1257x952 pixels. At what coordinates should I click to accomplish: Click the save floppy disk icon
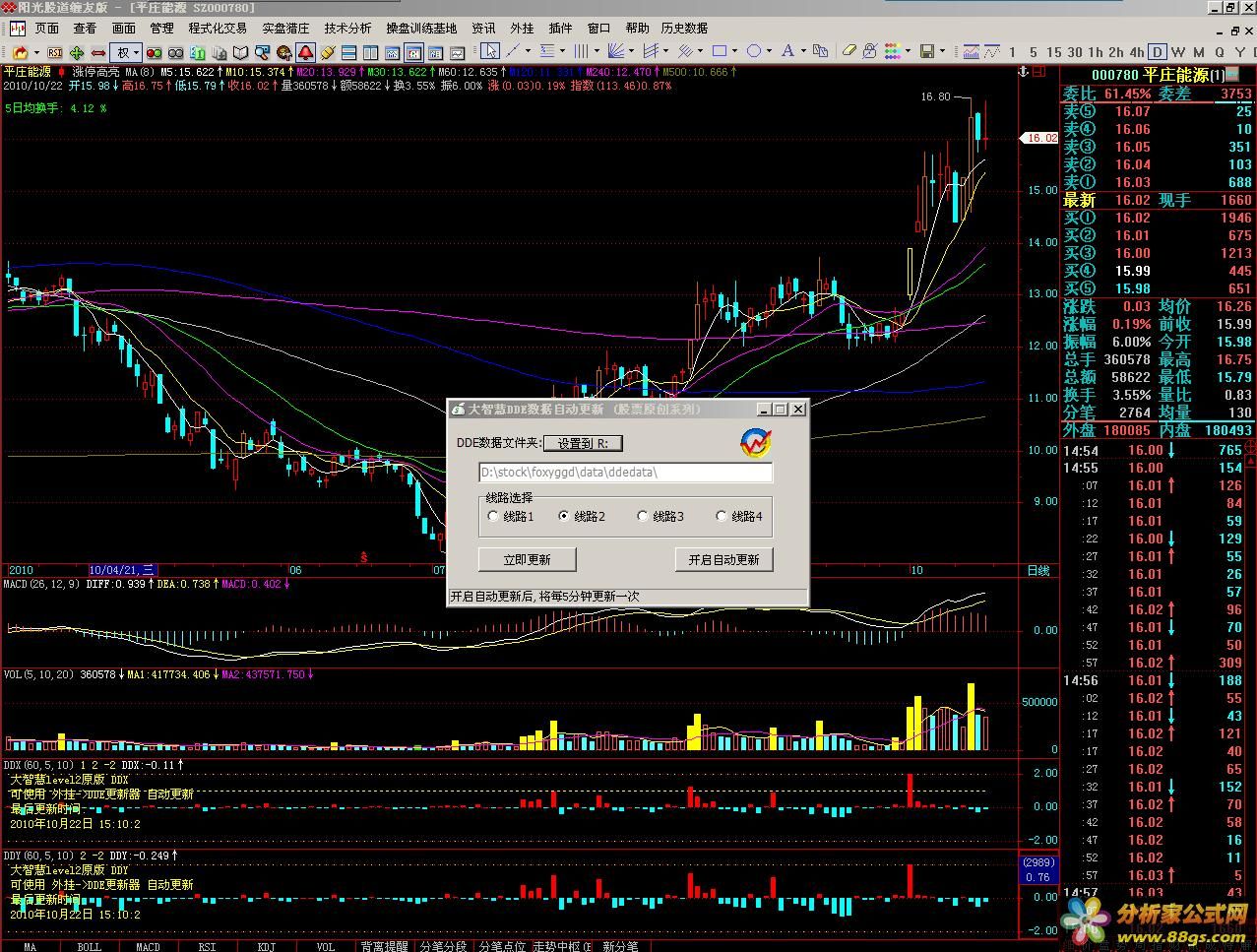click(927, 51)
